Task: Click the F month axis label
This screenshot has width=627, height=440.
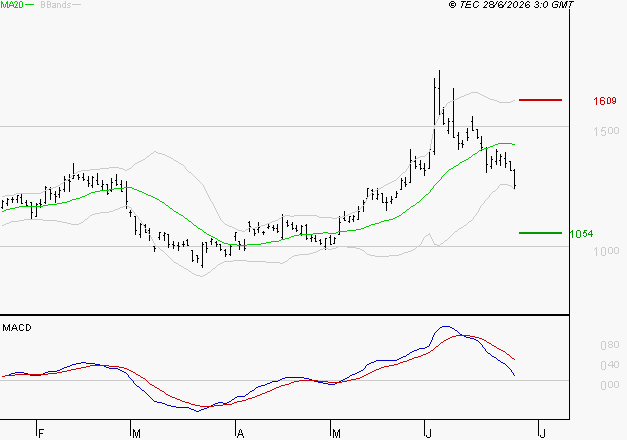Action: tap(40, 434)
